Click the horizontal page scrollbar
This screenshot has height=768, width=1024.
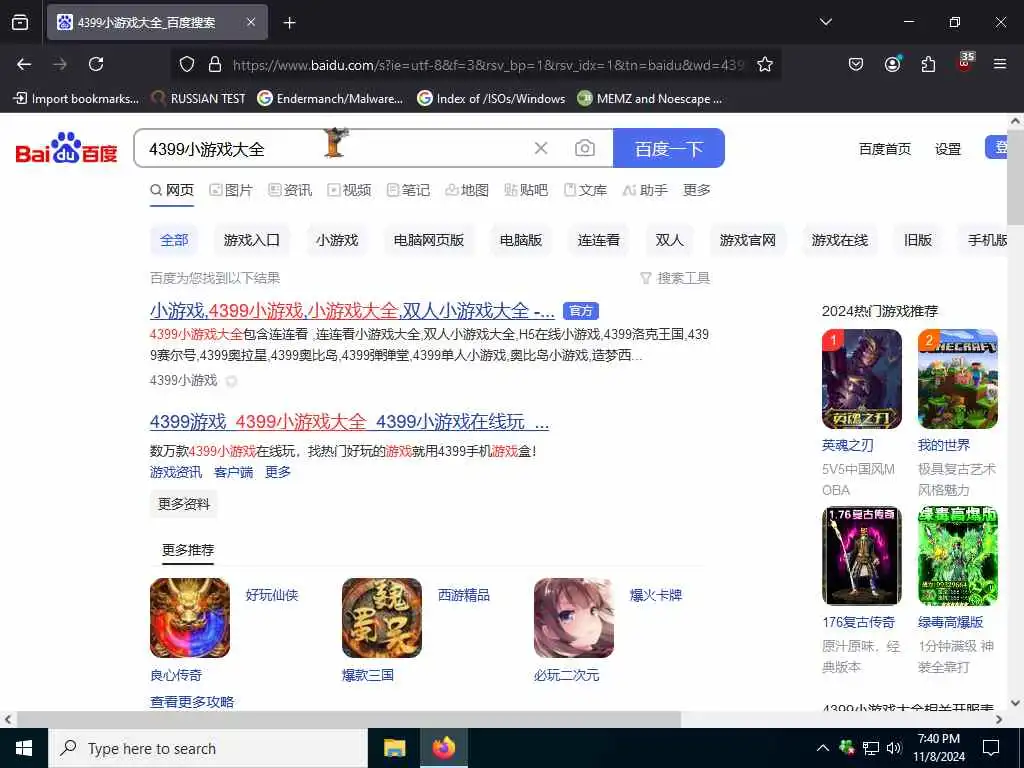pyautogui.click(x=349, y=719)
